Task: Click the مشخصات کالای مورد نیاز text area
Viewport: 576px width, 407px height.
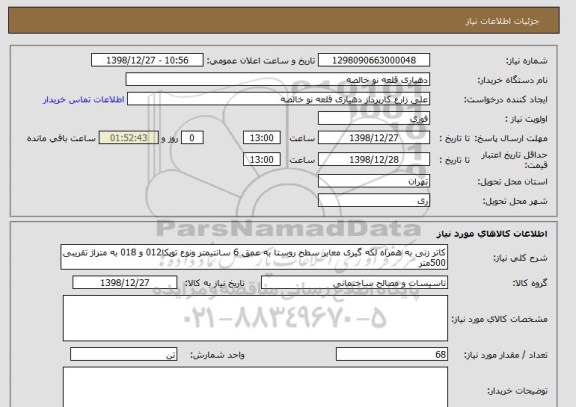Action: point(255,318)
